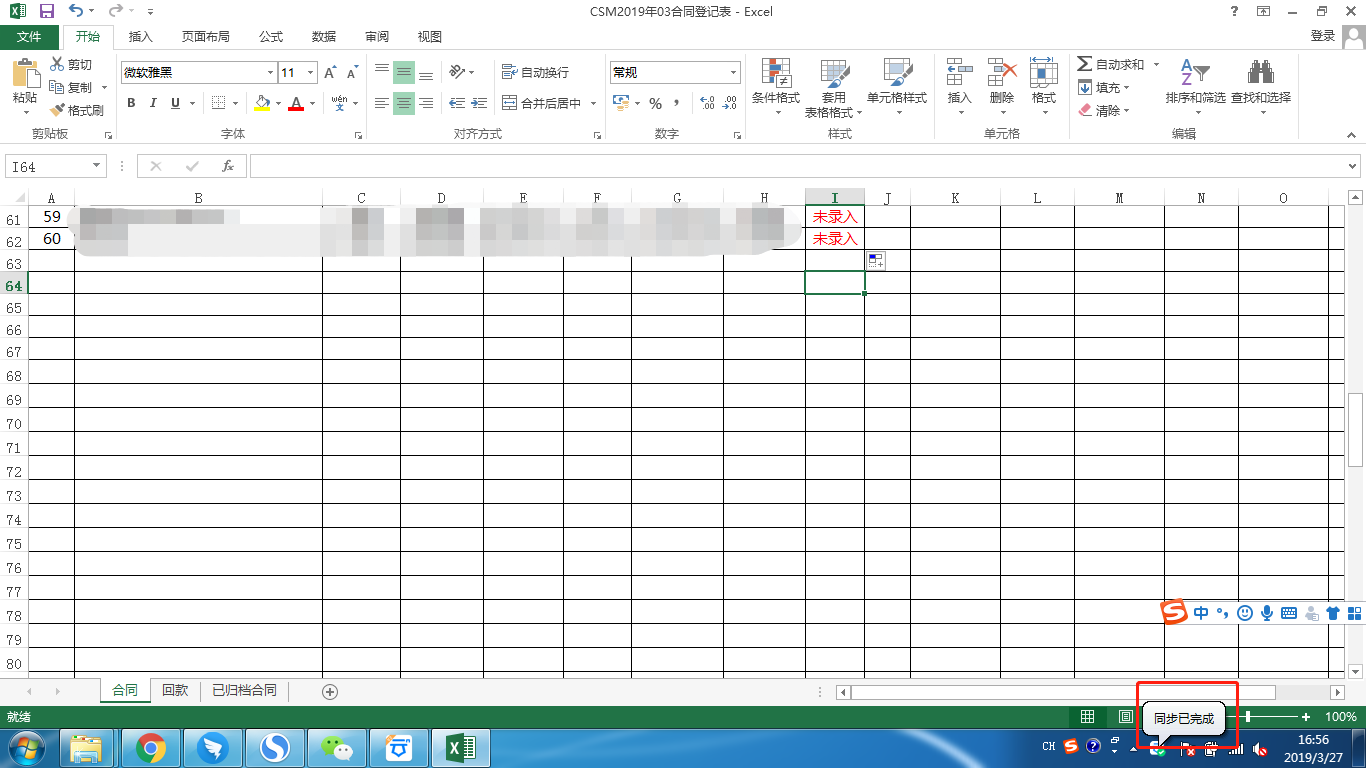Click the Cut (剪切) scissors icon

click(x=57, y=65)
